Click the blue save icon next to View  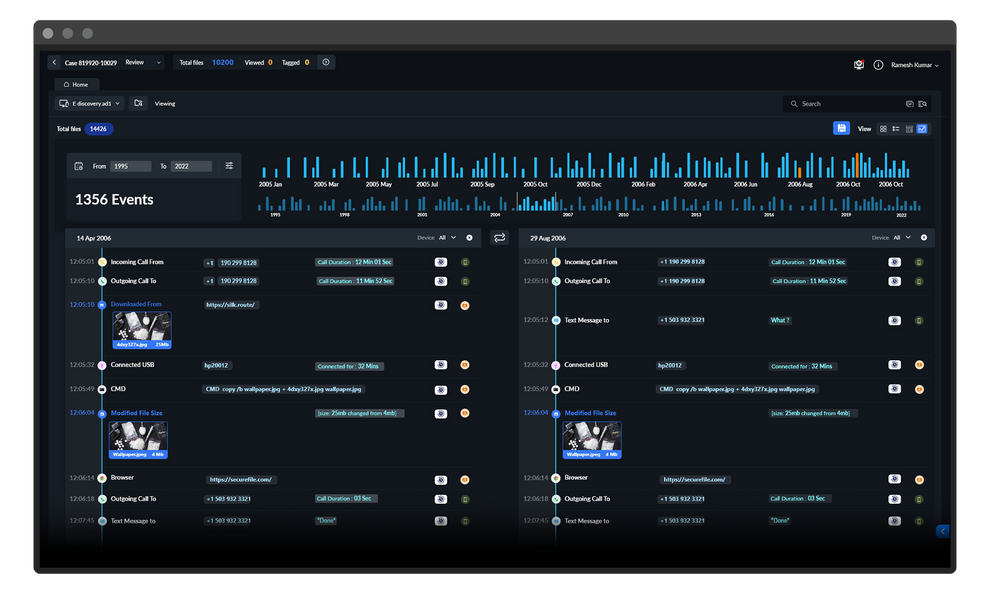tap(841, 129)
